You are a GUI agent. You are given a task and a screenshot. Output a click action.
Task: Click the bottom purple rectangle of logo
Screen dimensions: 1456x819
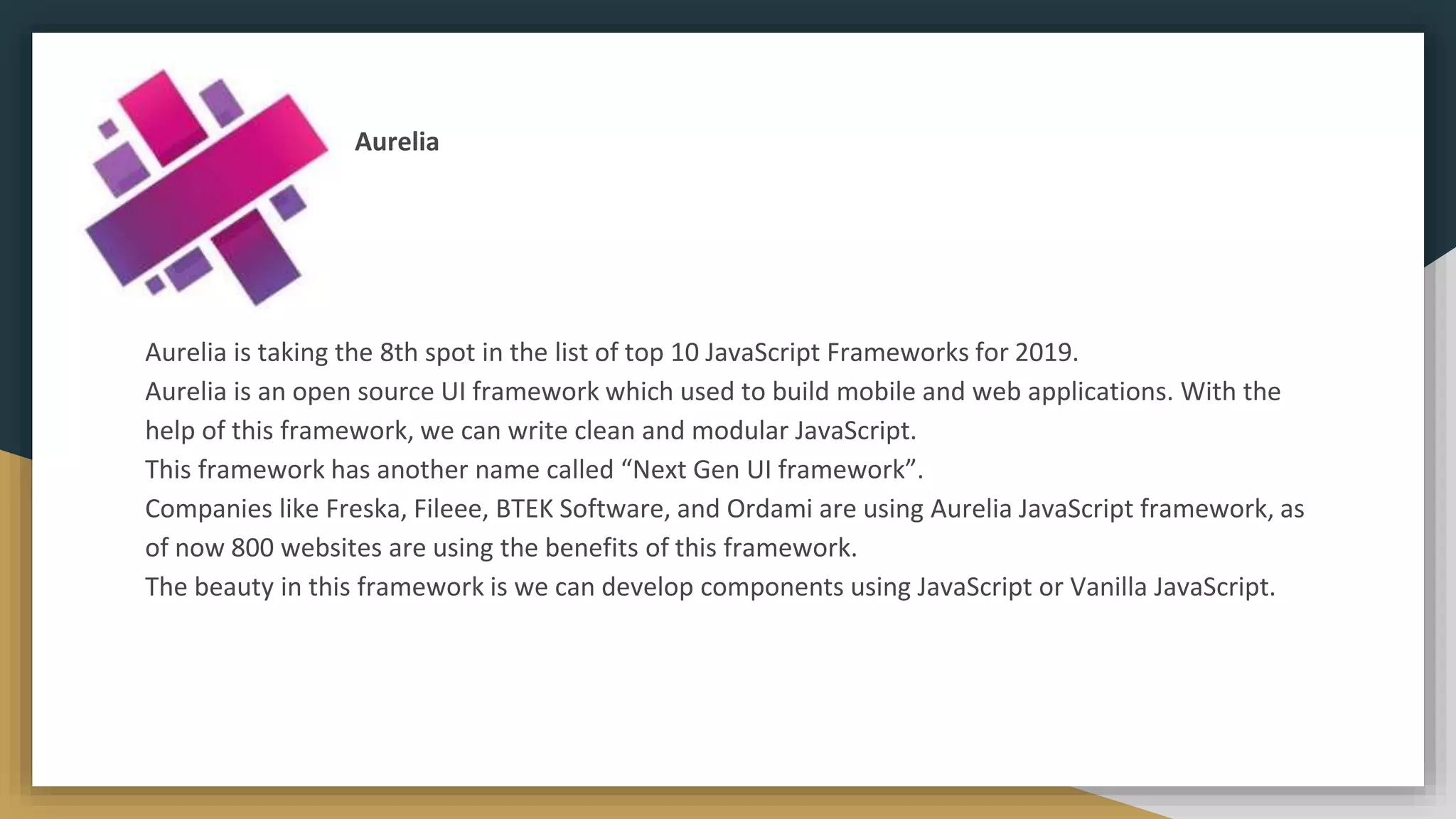[256, 257]
